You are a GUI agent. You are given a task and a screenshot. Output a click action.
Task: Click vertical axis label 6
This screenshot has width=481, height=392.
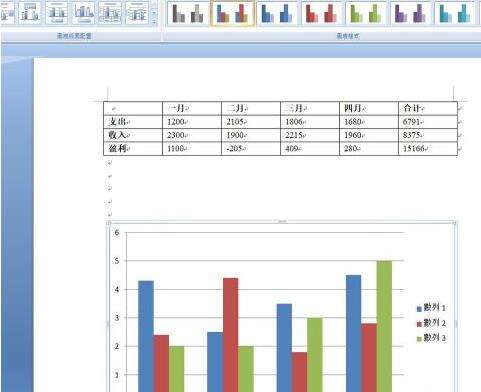click(x=117, y=233)
